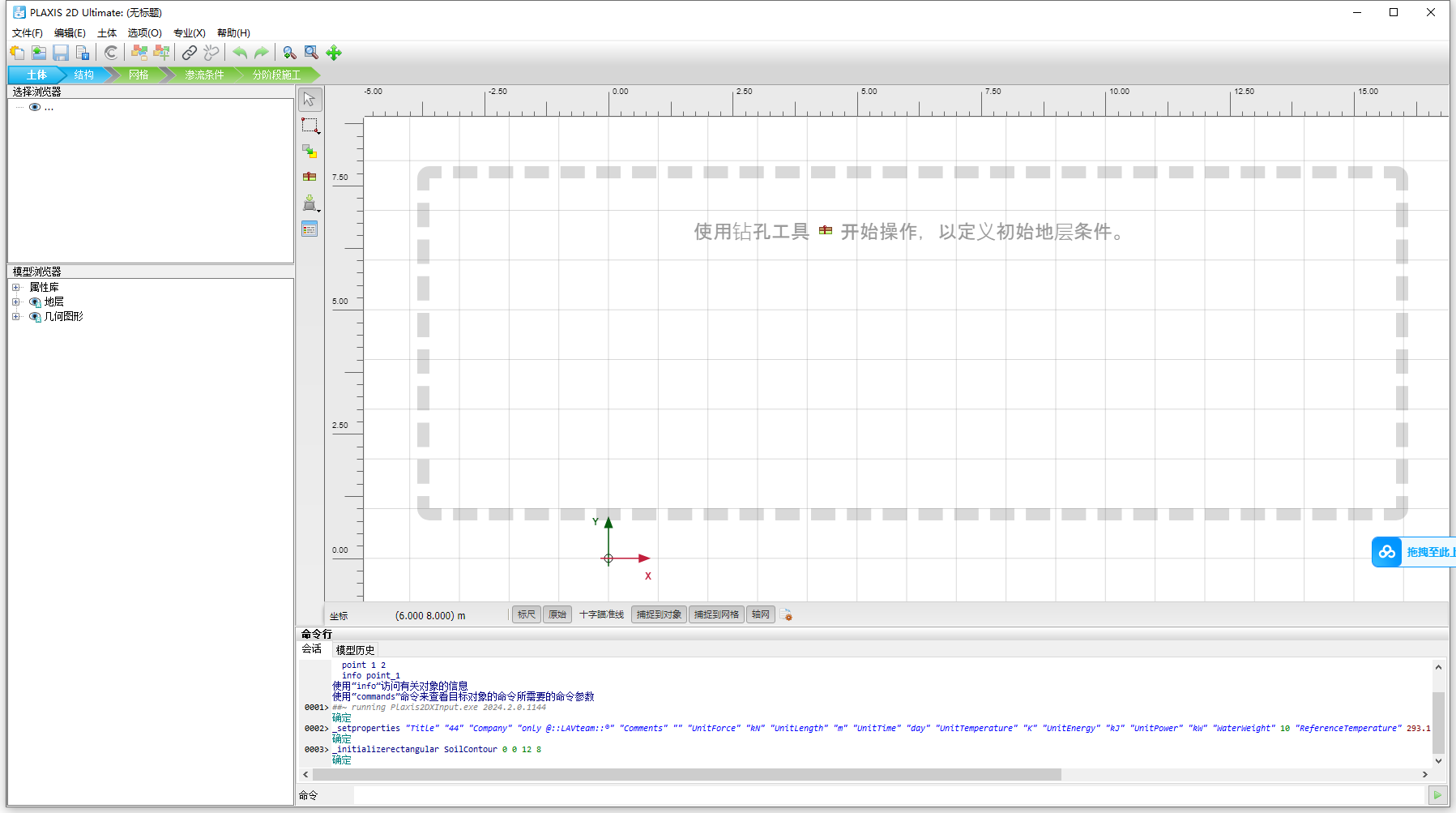Click the Save project icon
The height and width of the screenshot is (813, 1456).
(x=61, y=53)
